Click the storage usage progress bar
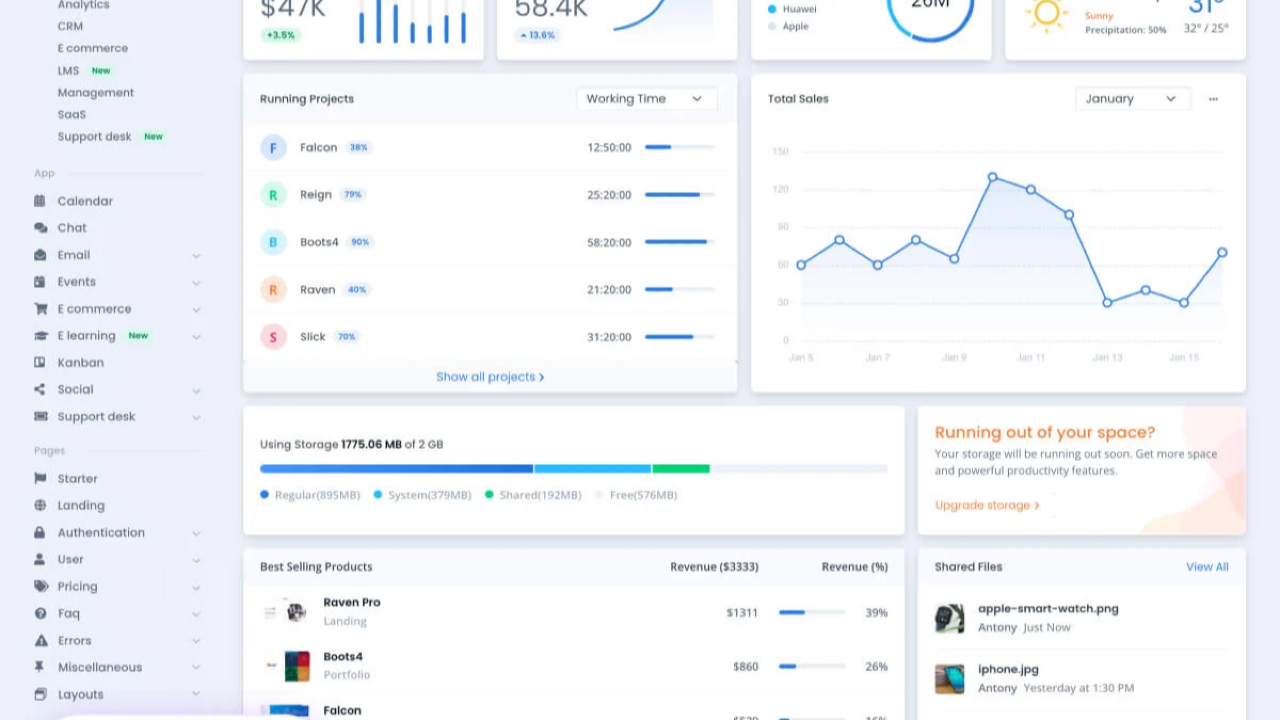Viewport: 1280px width, 720px height. (x=573, y=469)
